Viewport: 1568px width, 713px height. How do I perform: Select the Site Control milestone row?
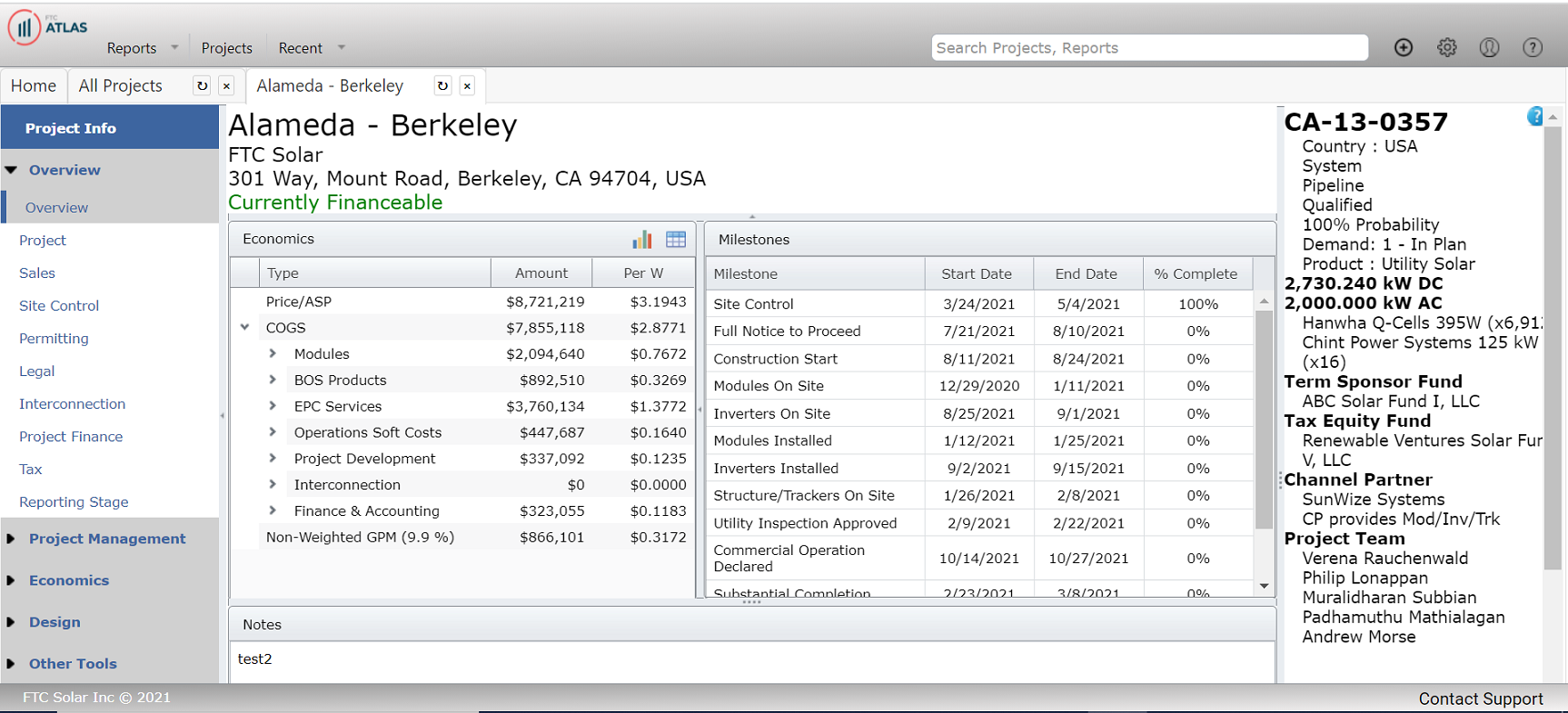(980, 304)
